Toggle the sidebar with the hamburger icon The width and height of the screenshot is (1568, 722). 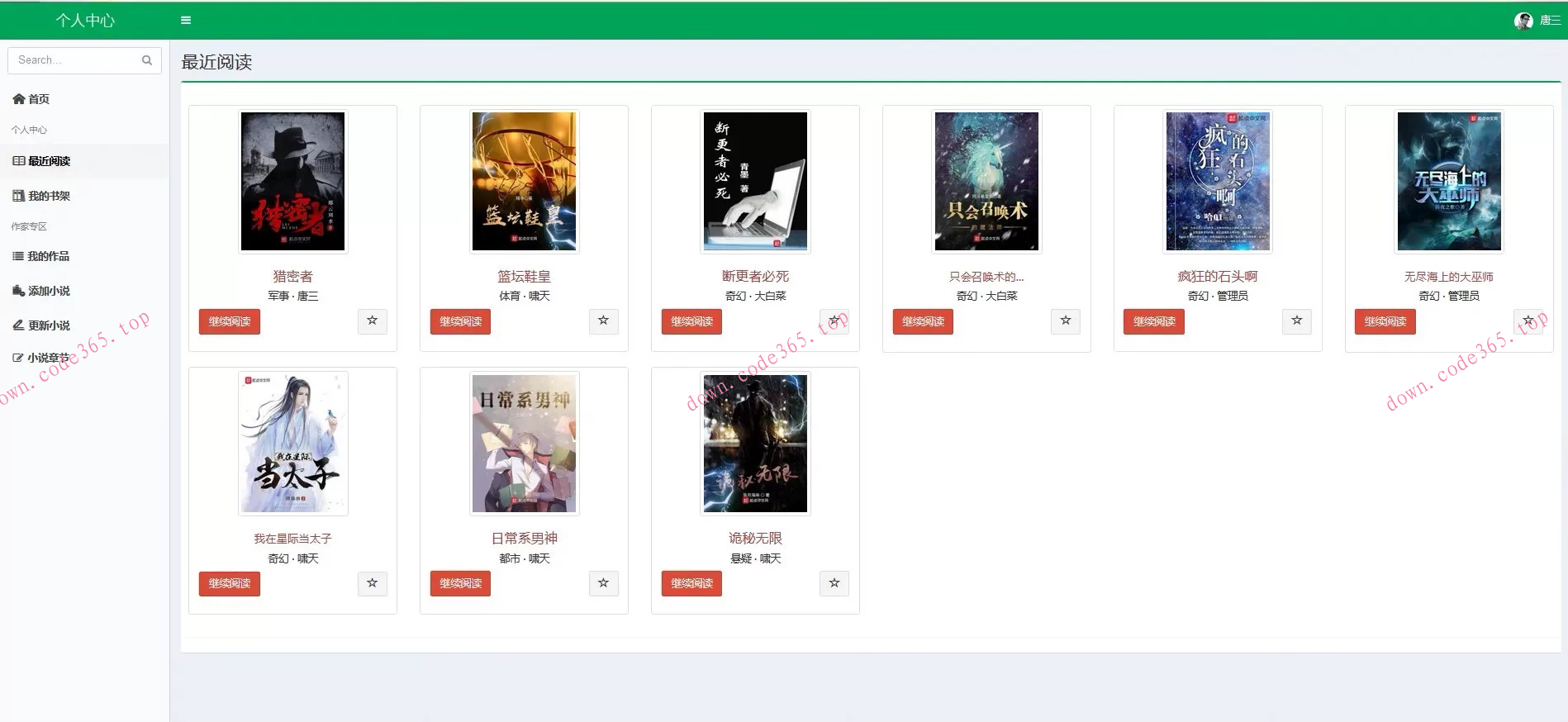point(186,20)
